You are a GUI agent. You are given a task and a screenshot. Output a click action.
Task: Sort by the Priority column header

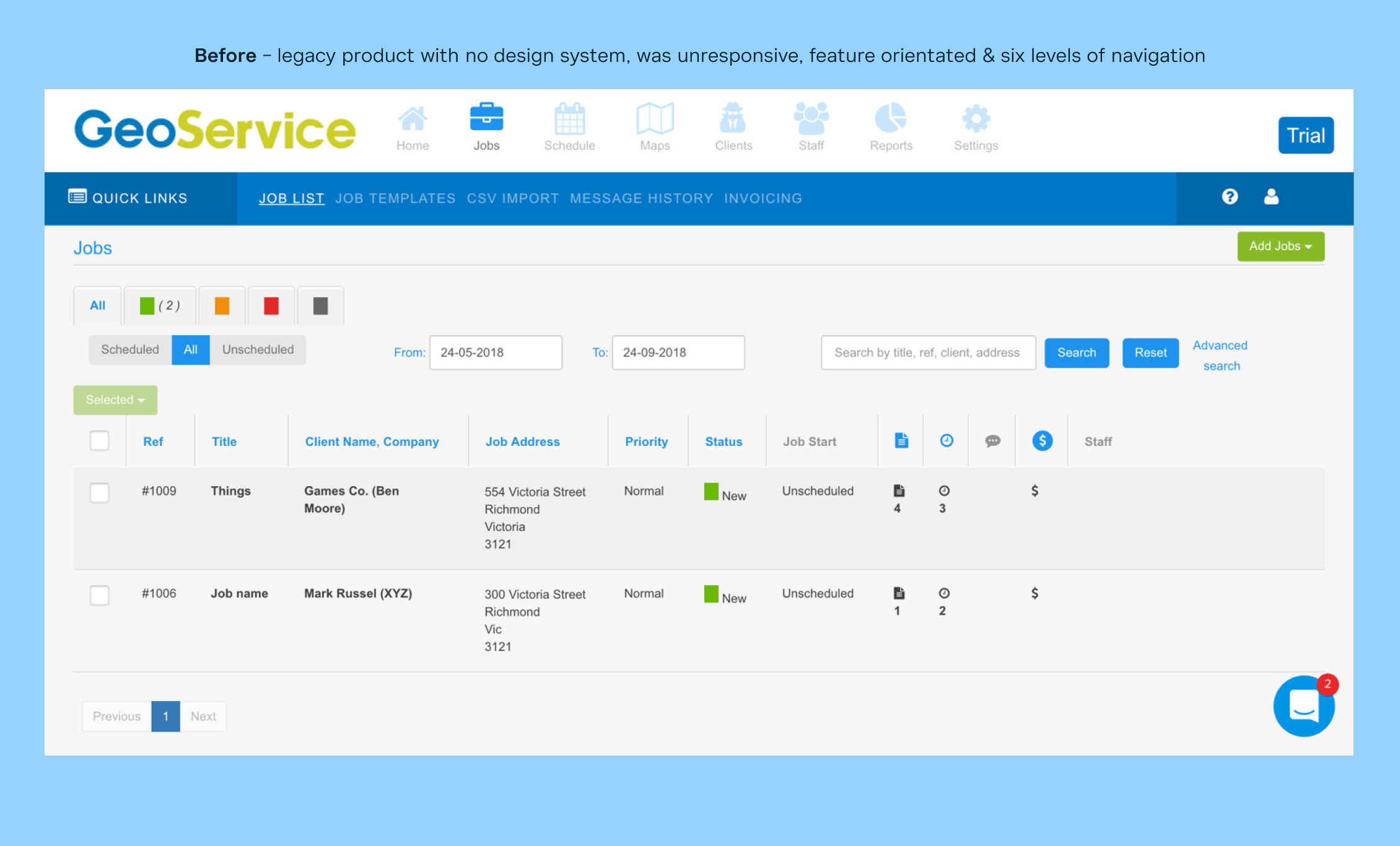point(646,442)
